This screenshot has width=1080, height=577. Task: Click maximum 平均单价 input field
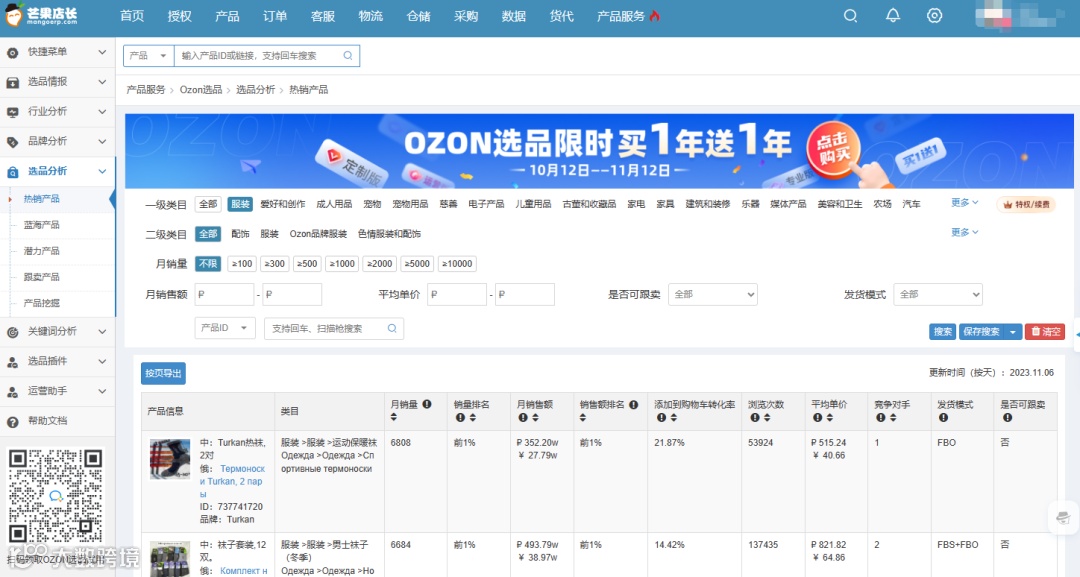(525, 294)
